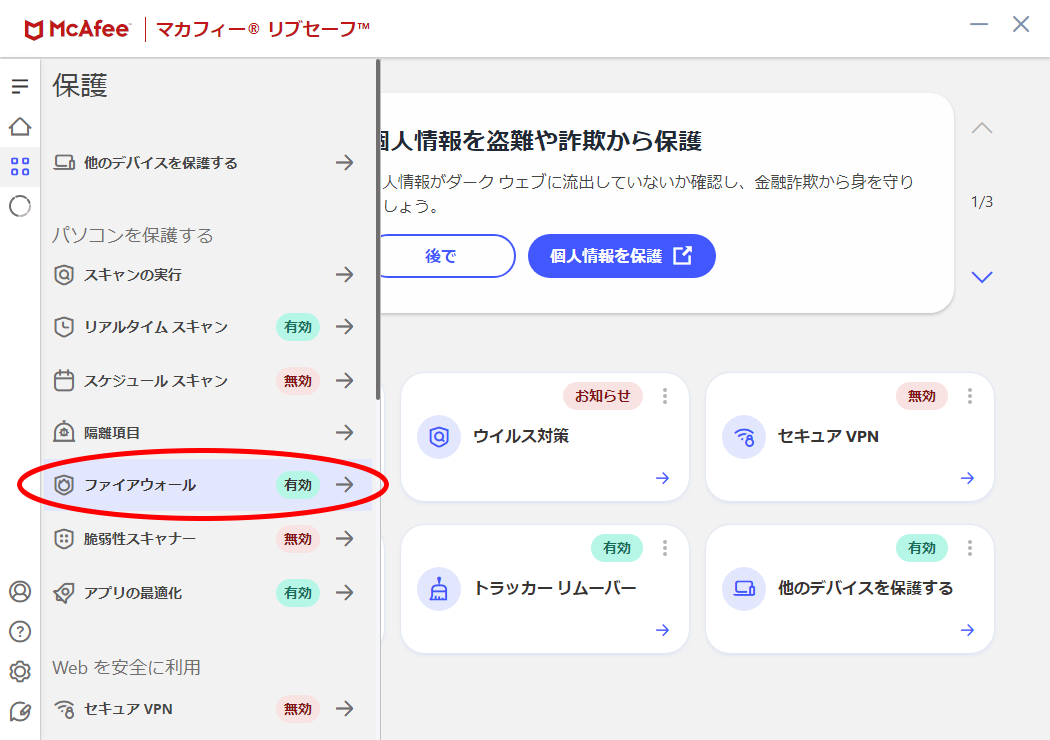Click the 個人情報を保護 button
This screenshot has height=740, width=1050.
point(621,256)
